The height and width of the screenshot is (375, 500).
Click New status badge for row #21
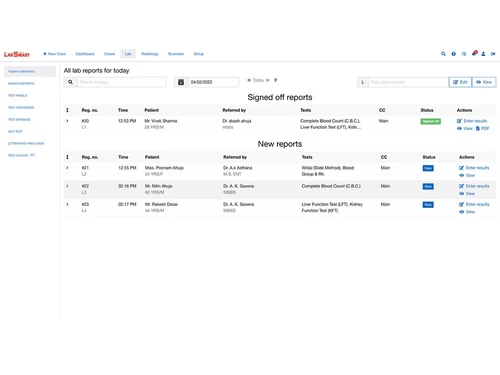428,168
